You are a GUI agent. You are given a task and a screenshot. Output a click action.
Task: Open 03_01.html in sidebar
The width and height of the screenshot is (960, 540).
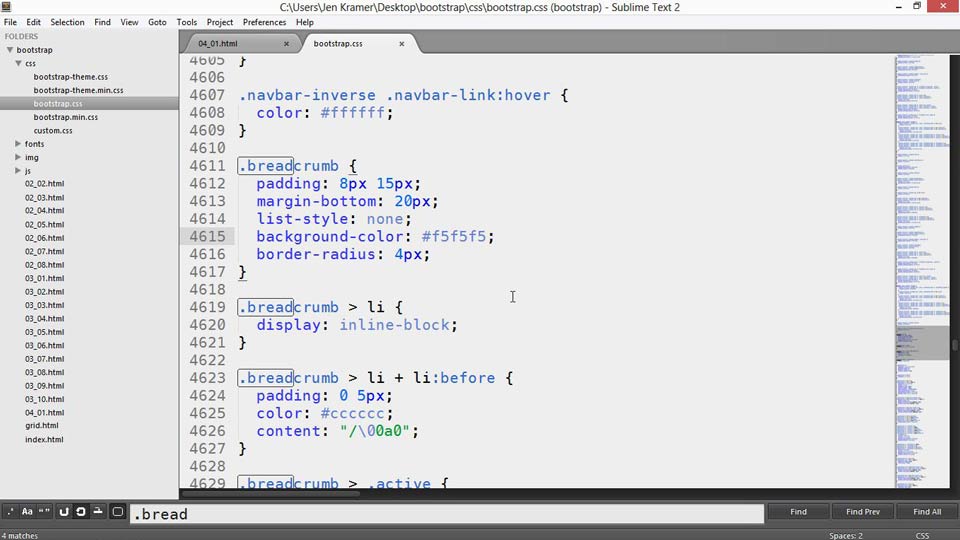pos(44,279)
